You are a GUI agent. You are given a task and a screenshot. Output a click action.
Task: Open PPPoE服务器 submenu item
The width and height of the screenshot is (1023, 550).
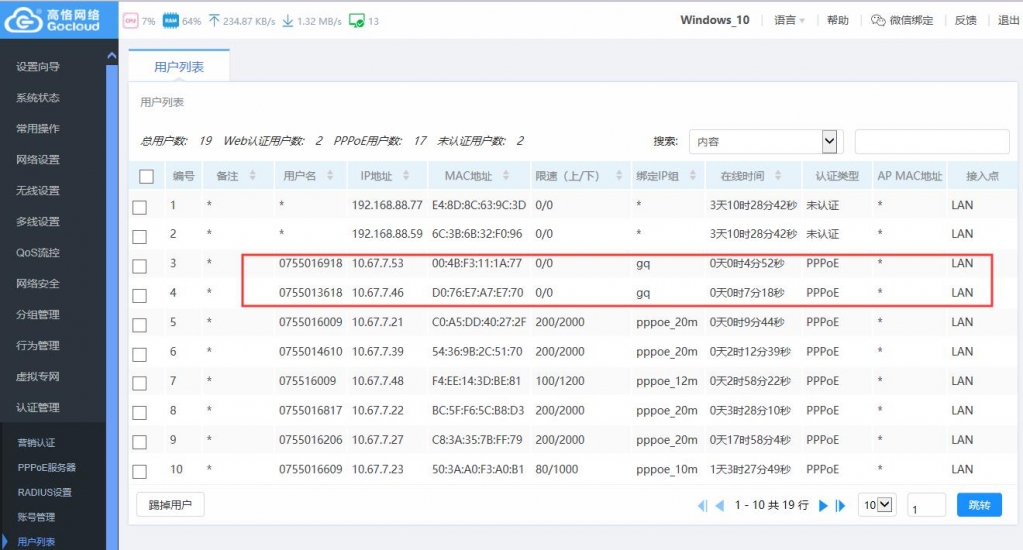coord(46,468)
